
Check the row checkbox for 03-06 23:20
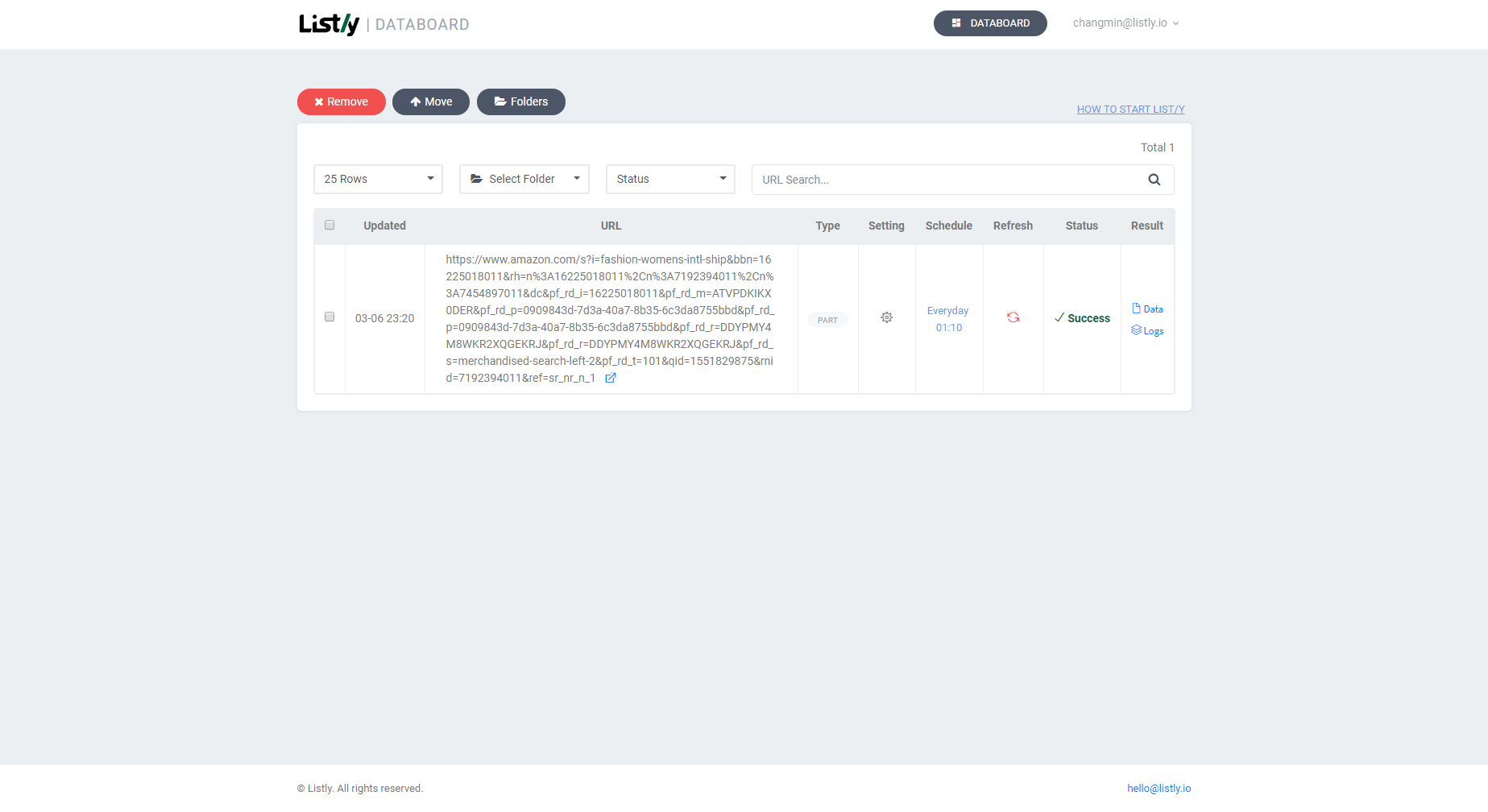(330, 317)
